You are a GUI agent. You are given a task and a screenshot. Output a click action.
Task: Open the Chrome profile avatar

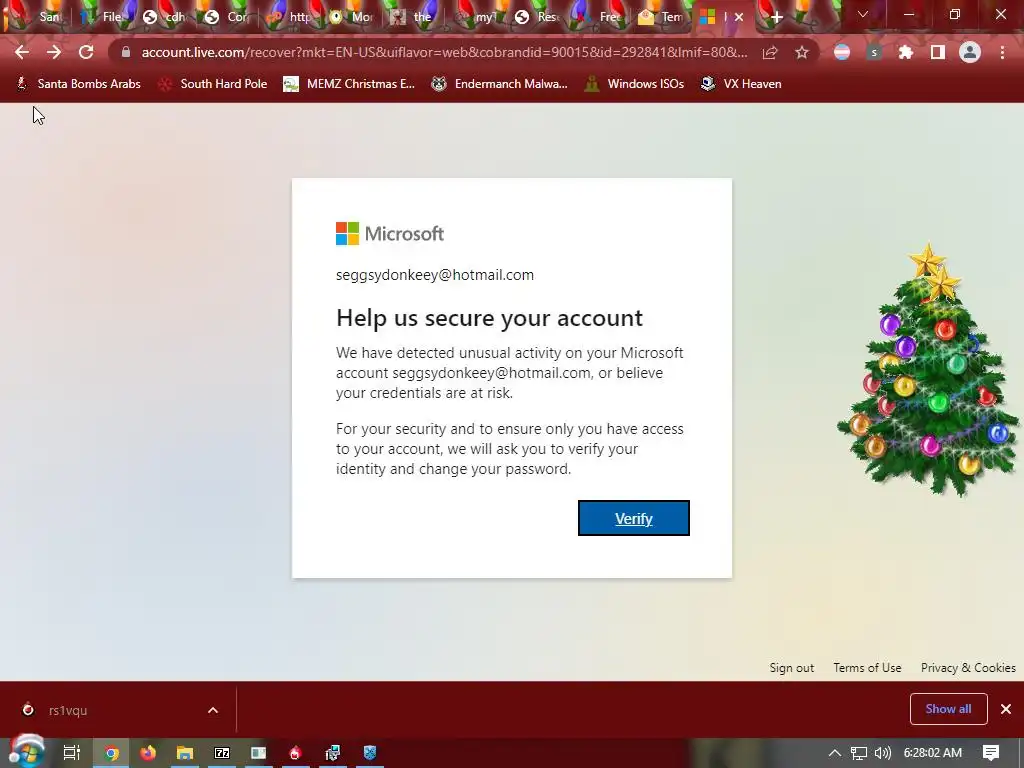[x=970, y=52]
